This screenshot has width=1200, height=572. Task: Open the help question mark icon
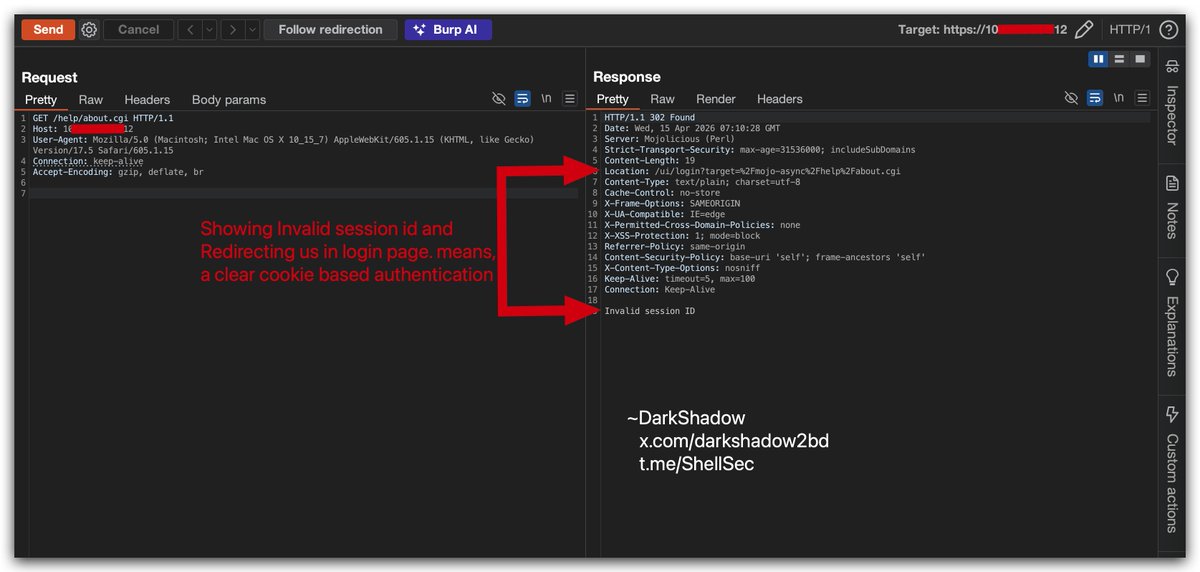(1168, 30)
